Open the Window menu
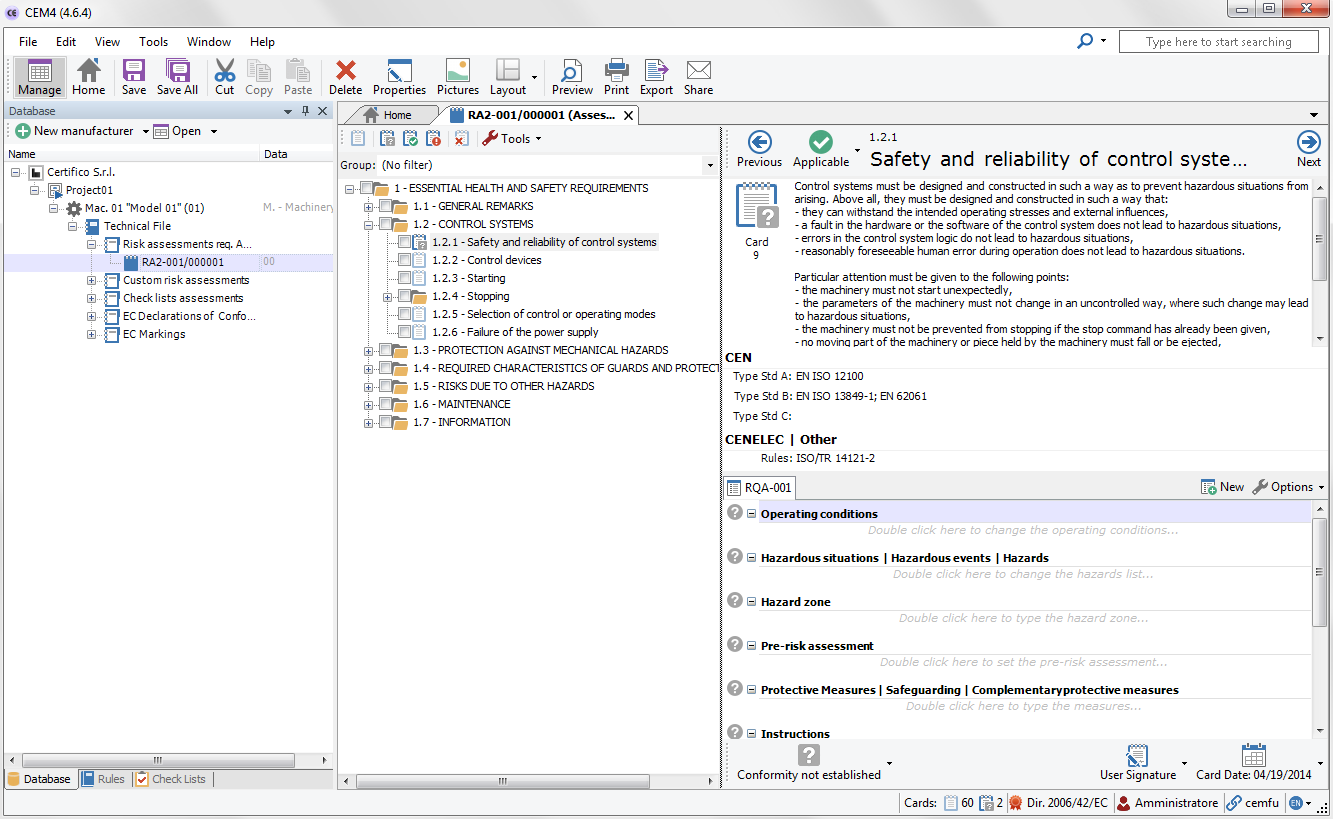The image size is (1333, 819). click(x=209, y=42)
